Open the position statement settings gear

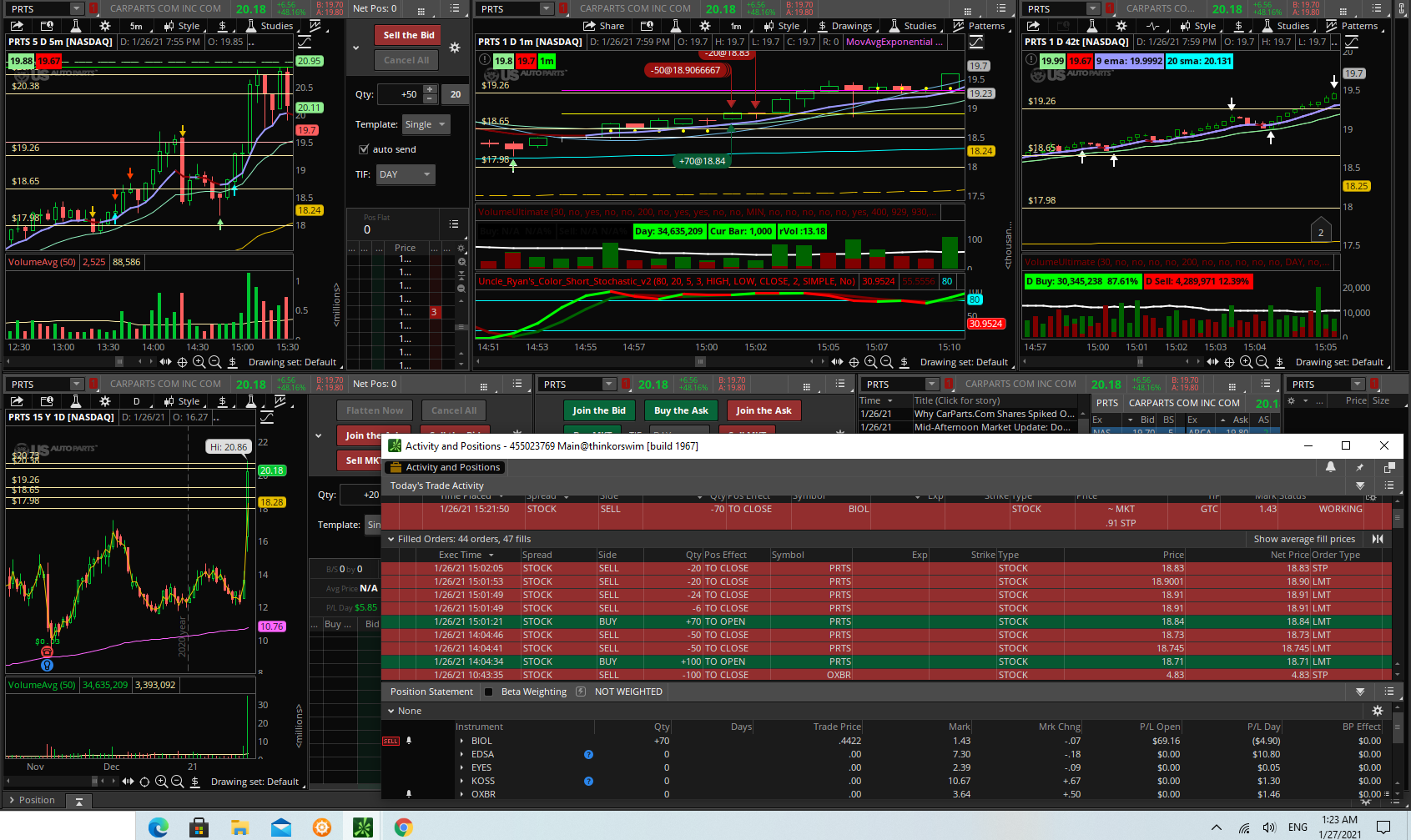[x=1378, y=711]
